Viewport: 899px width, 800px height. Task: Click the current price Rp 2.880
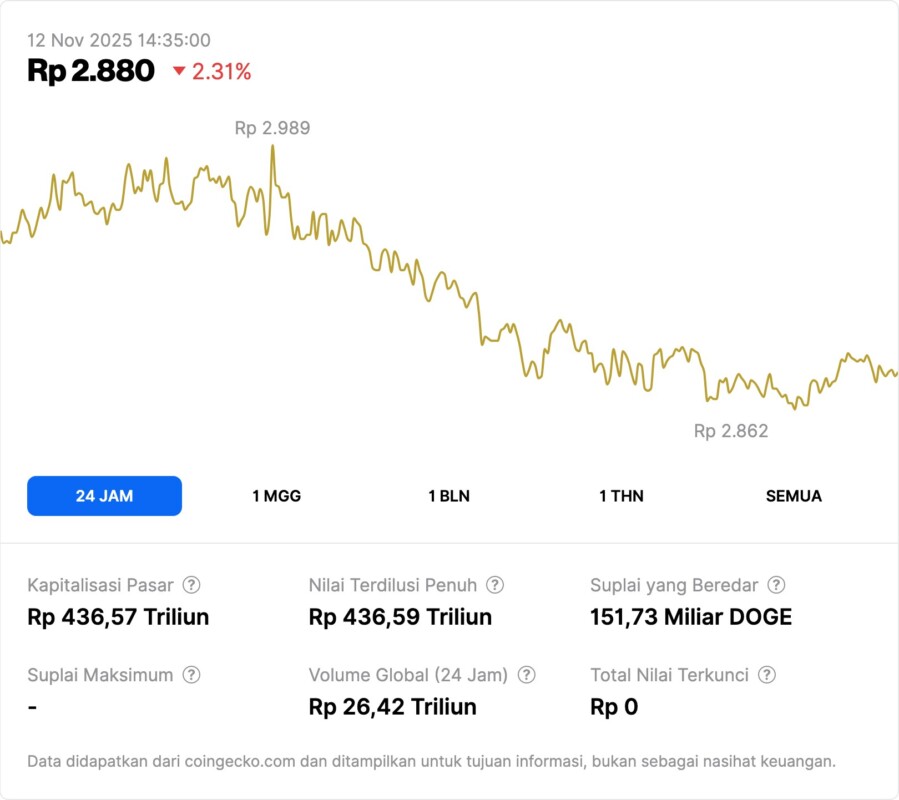(x=91, y=71)
